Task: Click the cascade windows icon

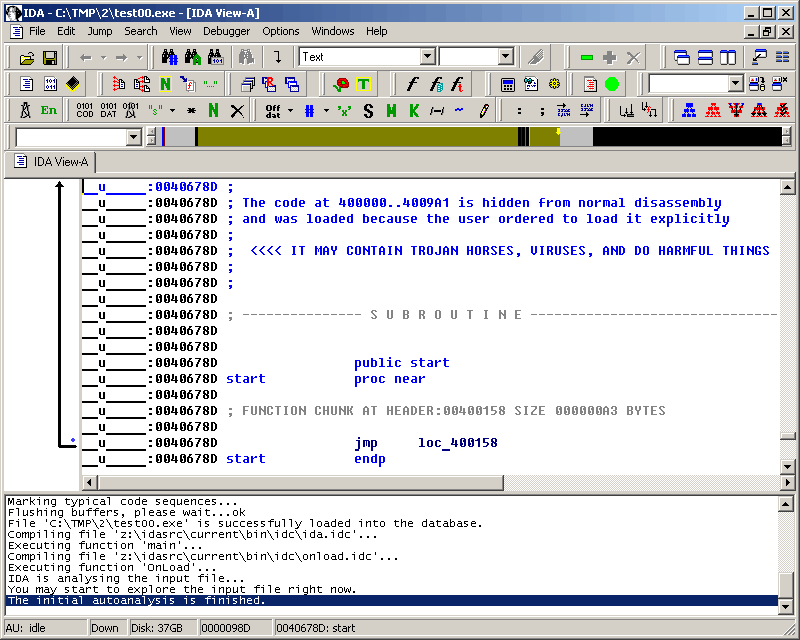Action: pyautogui.click(x=682, y=58)
